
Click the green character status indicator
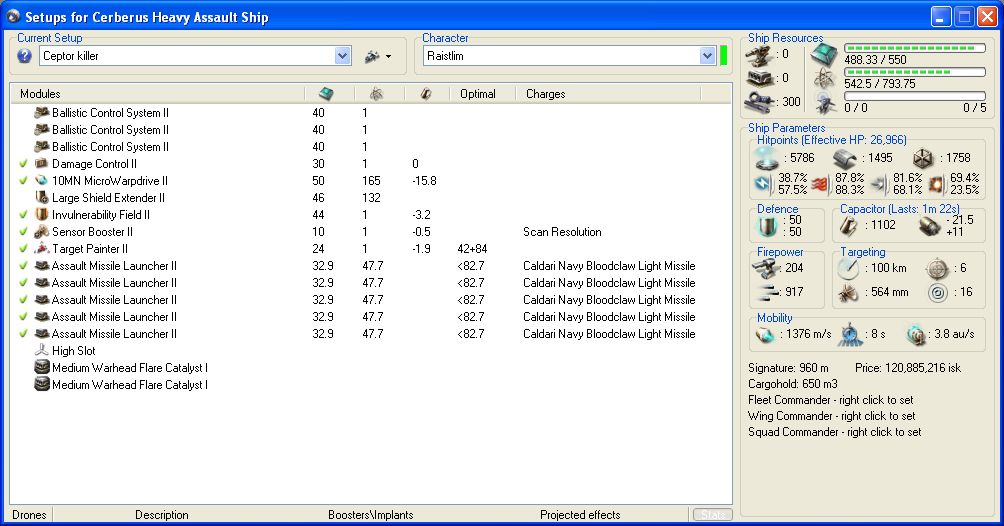pos(724,56)
